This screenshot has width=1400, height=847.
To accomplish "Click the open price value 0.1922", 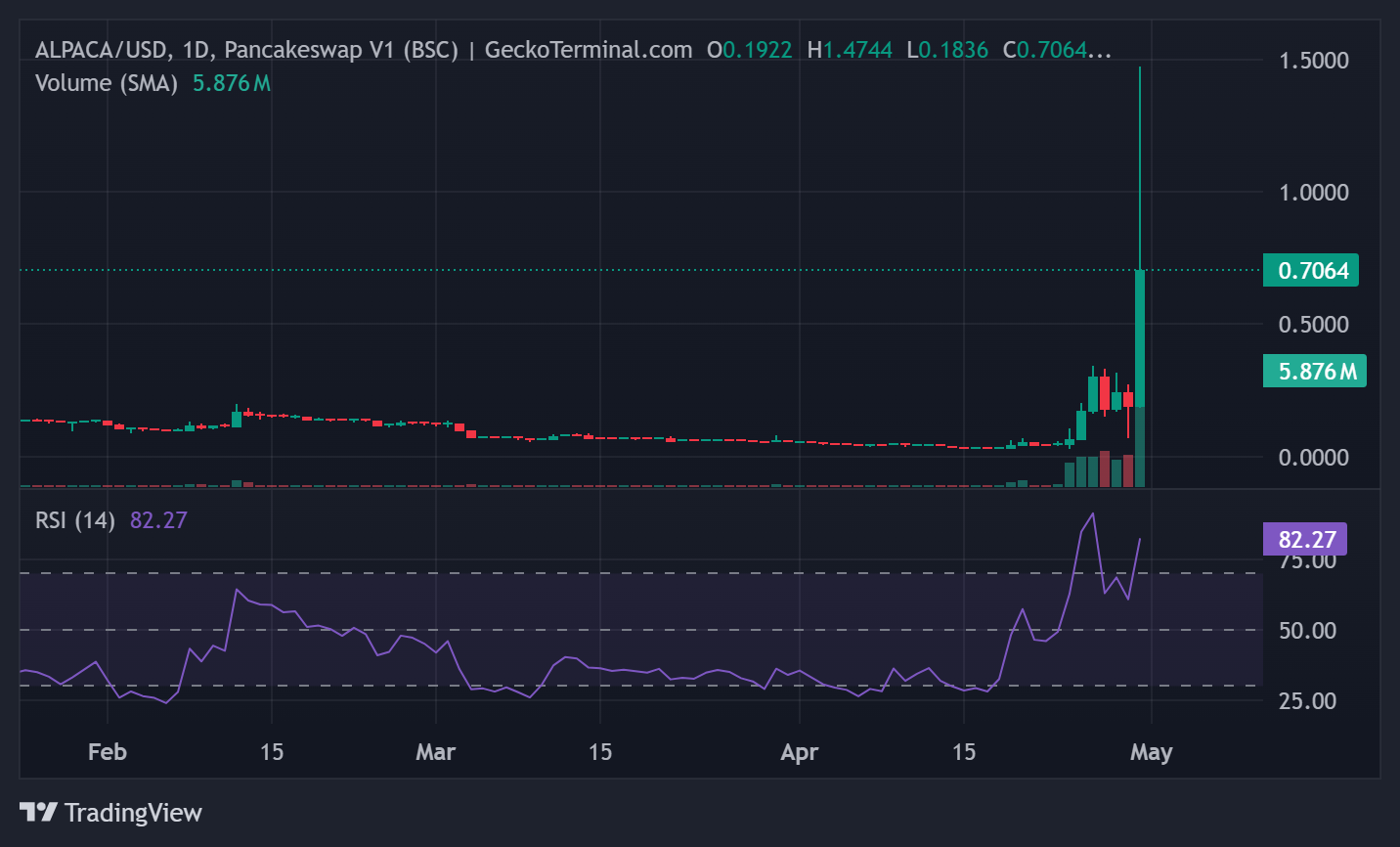I will coord(757,50).
